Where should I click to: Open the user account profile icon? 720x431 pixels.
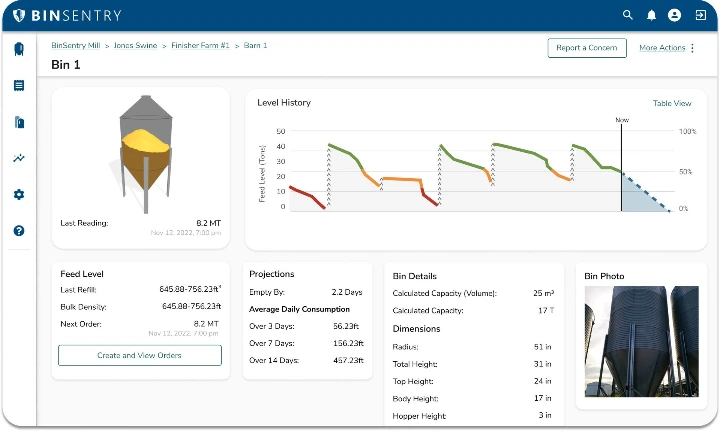click(674, 15)
